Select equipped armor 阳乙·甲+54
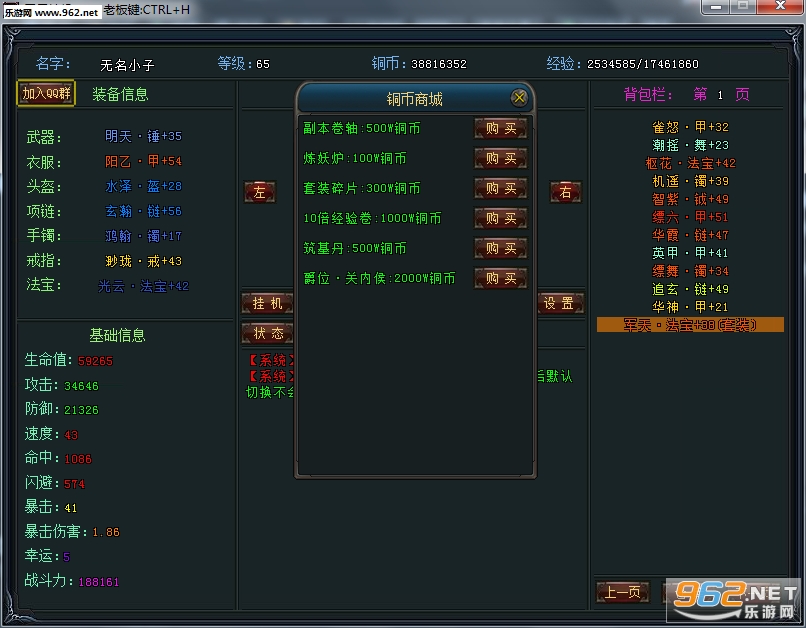Screen dimensions: 806x628 tap(143, 161)
